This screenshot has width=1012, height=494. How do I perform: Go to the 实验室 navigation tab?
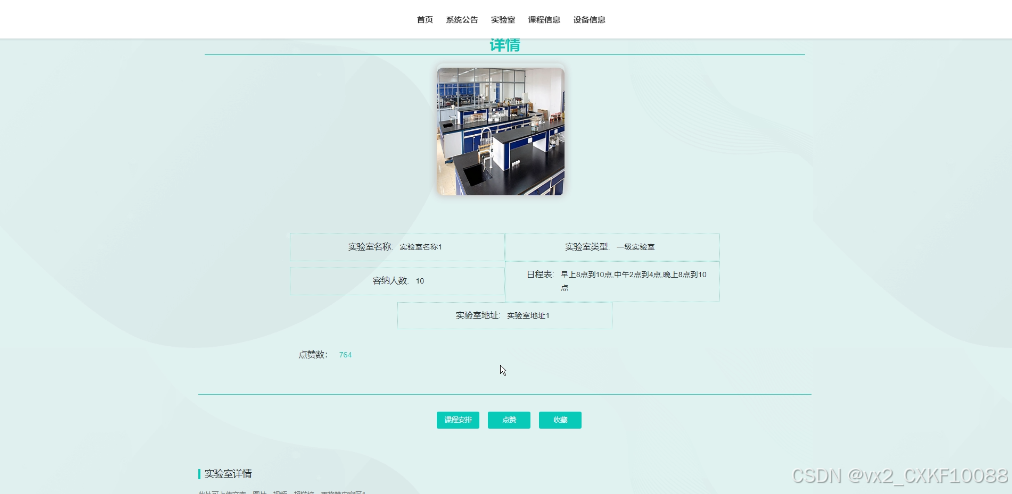[x=503, y=19]
